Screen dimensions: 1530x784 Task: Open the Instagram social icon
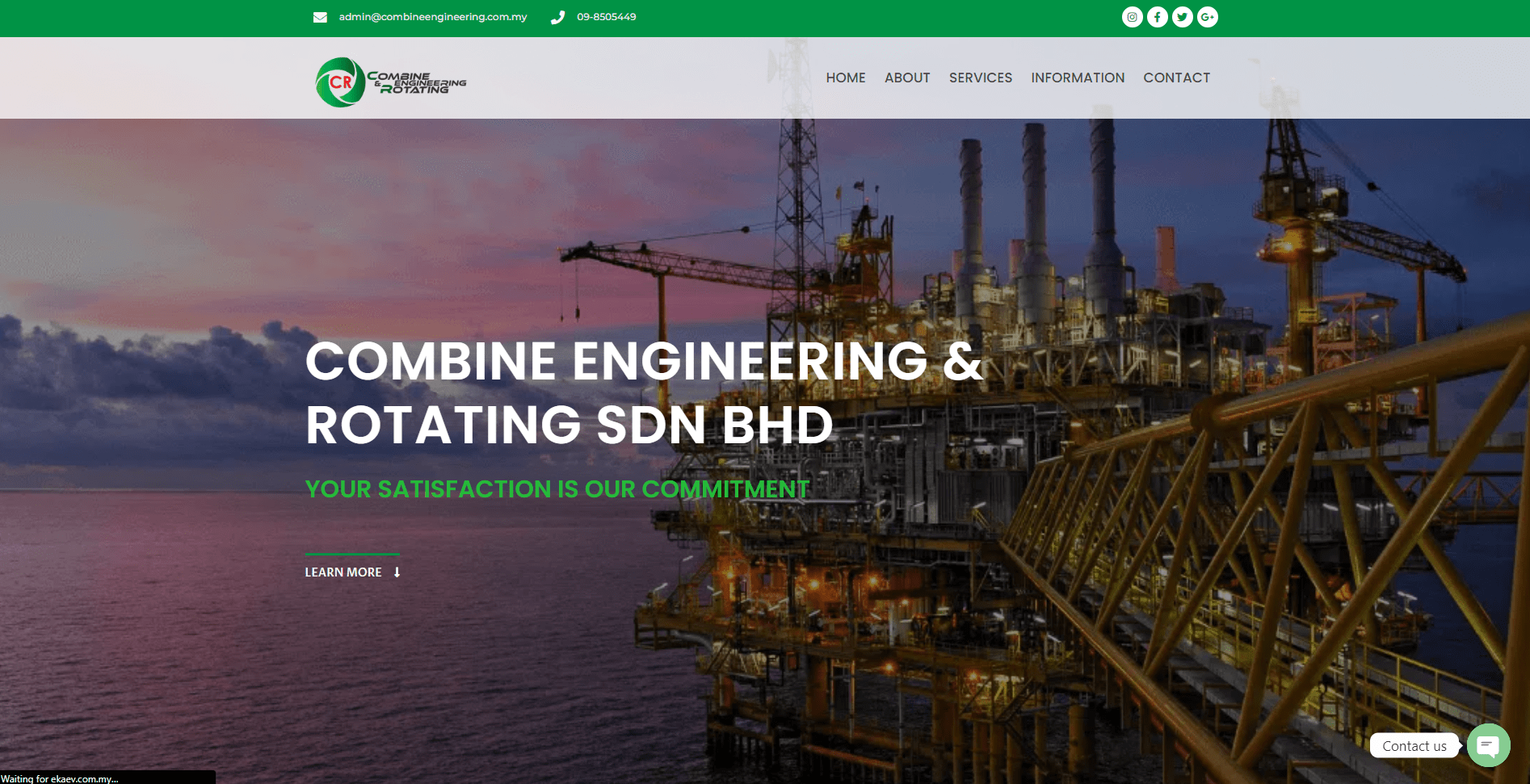[x=1132, y=17]
